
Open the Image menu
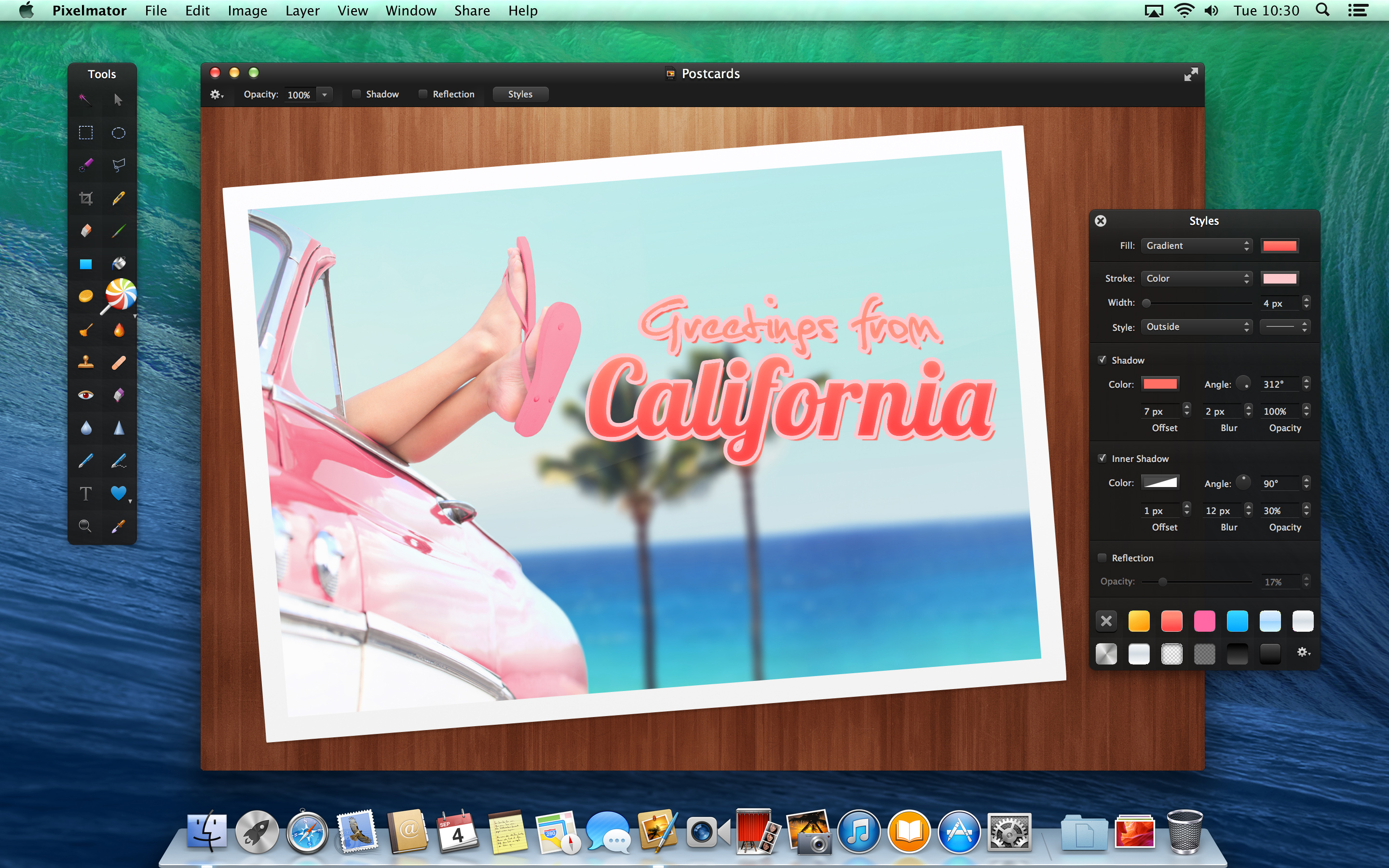[x=247, y=10]
